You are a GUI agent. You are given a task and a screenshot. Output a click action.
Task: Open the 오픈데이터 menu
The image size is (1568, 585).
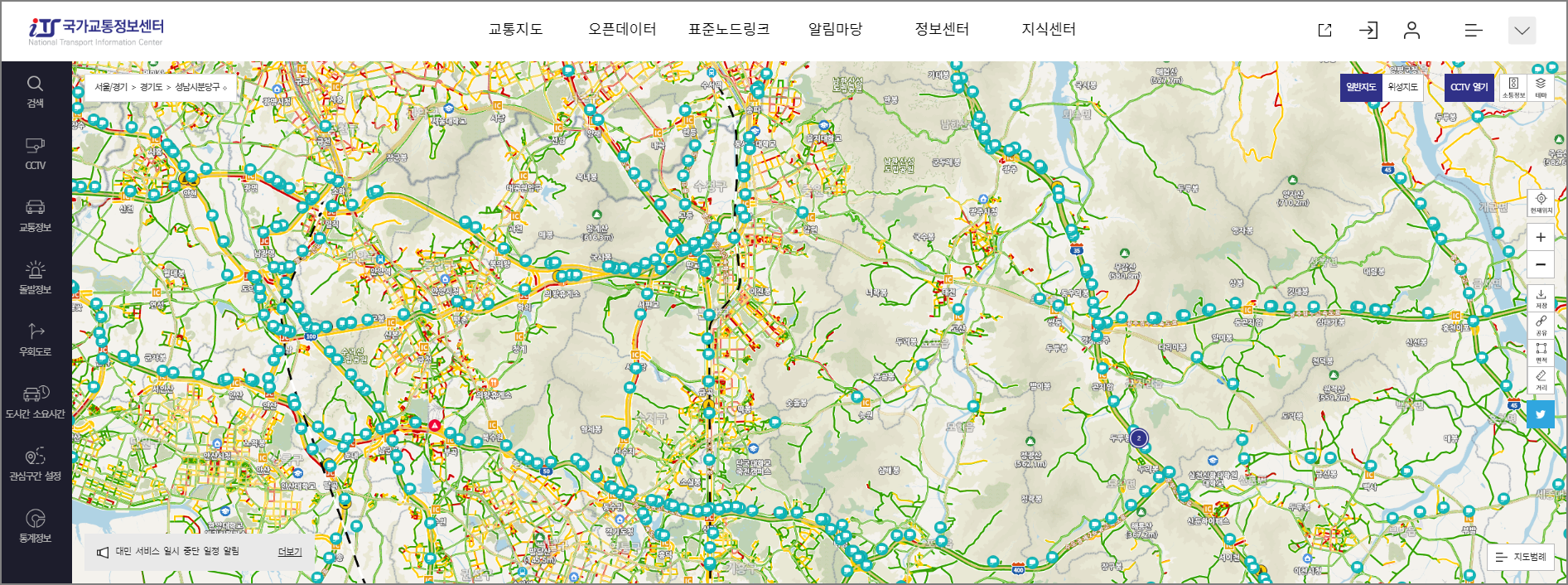[622, 29]
